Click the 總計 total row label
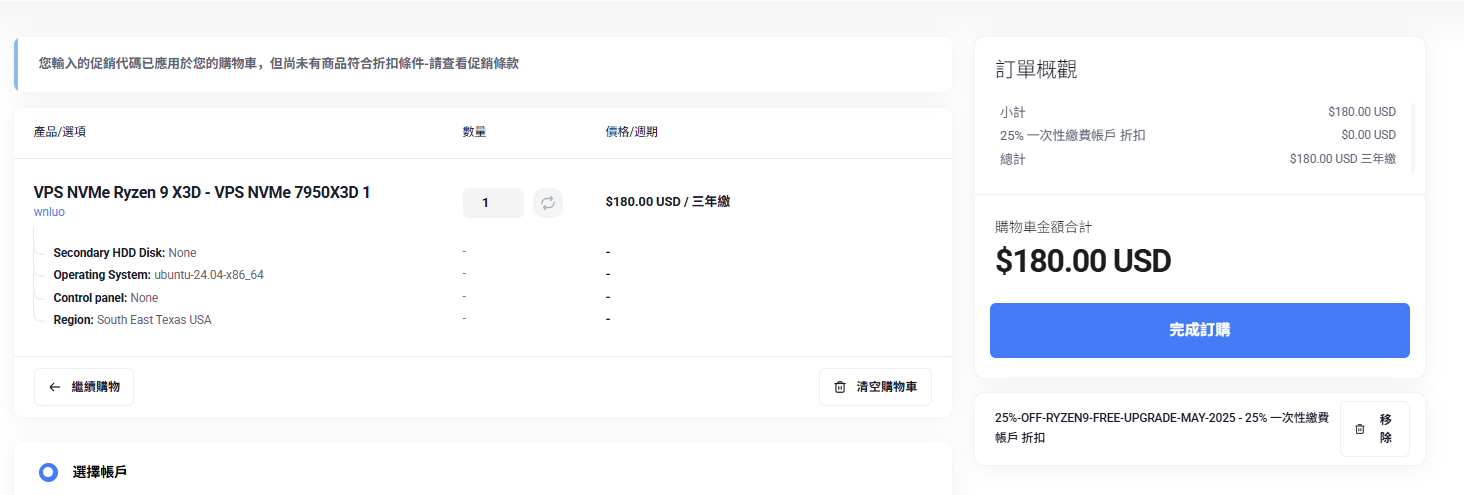Screen dimensions: 1464x495 coord(1012,159)
